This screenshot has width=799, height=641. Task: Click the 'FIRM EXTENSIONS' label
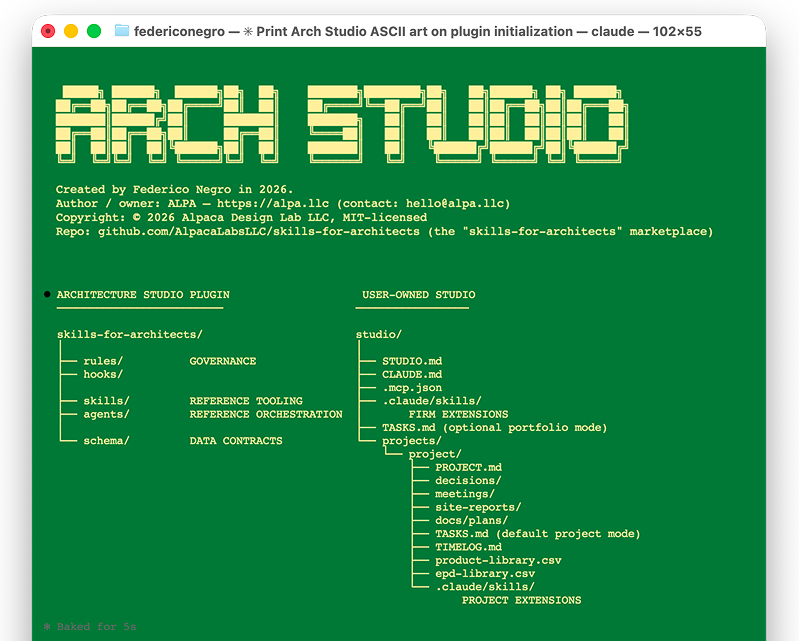(x=458, y=414)
